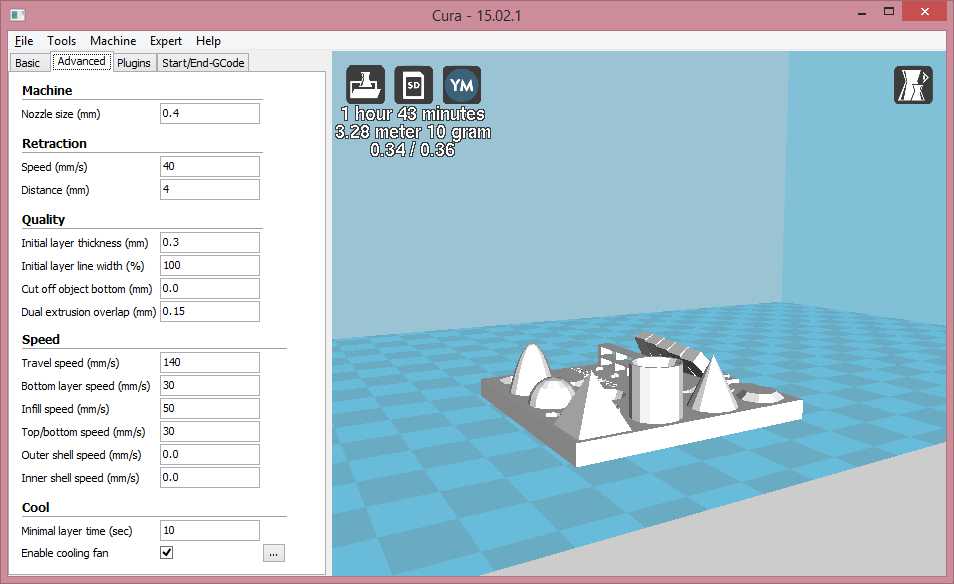This screenshot has width=954, height=584.
Task: Click the Cura app icon in title bar
Action: coord(17,15)
